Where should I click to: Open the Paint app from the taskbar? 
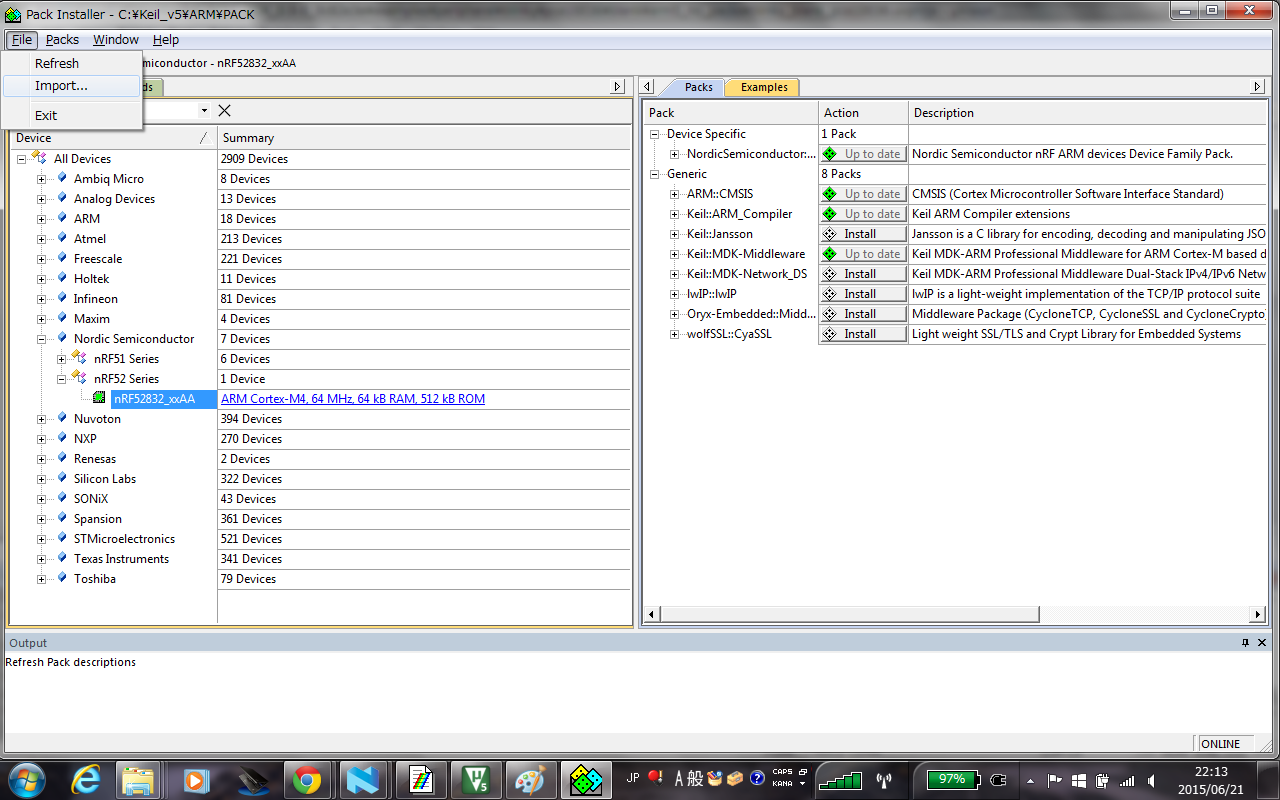[x=529, y=779]
